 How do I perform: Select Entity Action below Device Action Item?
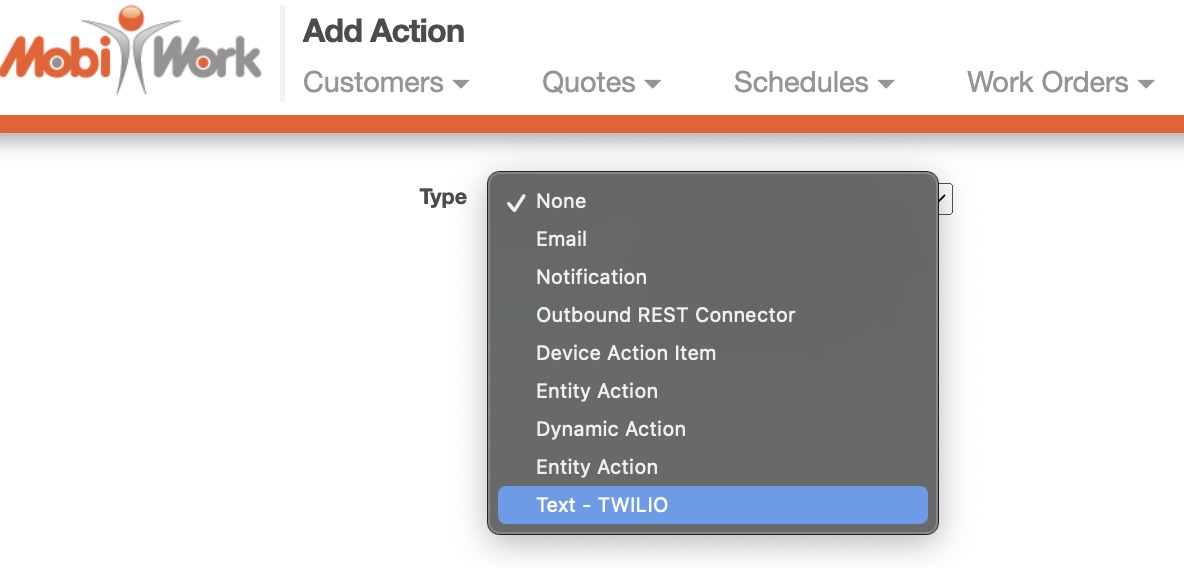597,391
